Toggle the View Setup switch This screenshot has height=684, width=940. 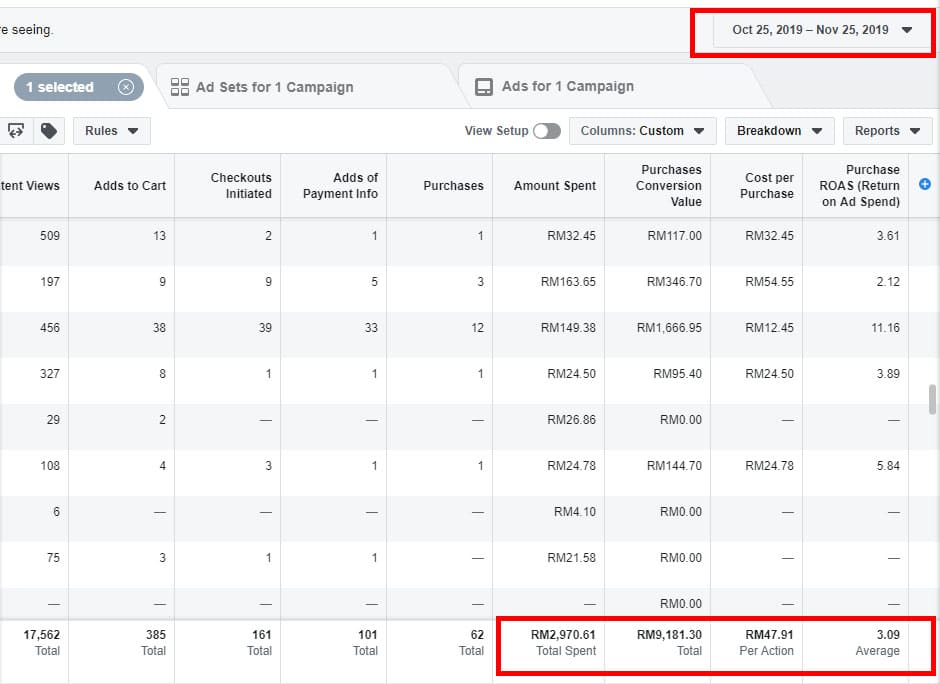click(x=546, y=131)
